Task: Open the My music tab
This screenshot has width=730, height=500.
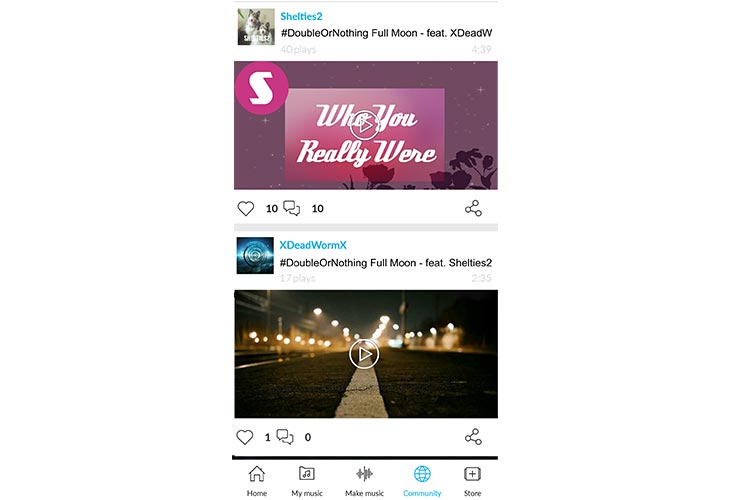Action: [x=307, y=481]
